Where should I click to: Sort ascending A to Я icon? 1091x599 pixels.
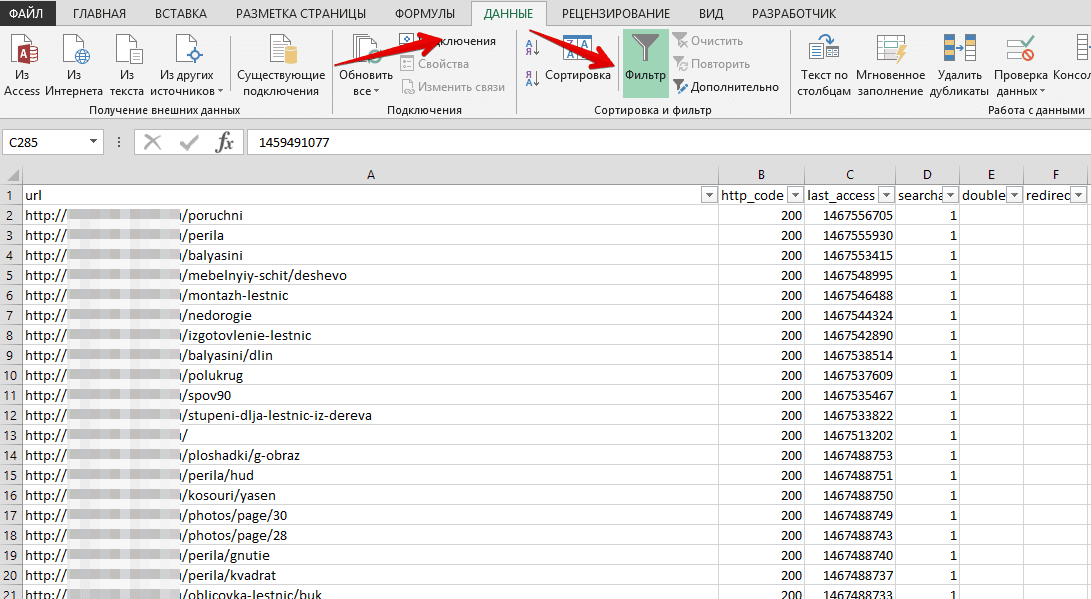532,47
